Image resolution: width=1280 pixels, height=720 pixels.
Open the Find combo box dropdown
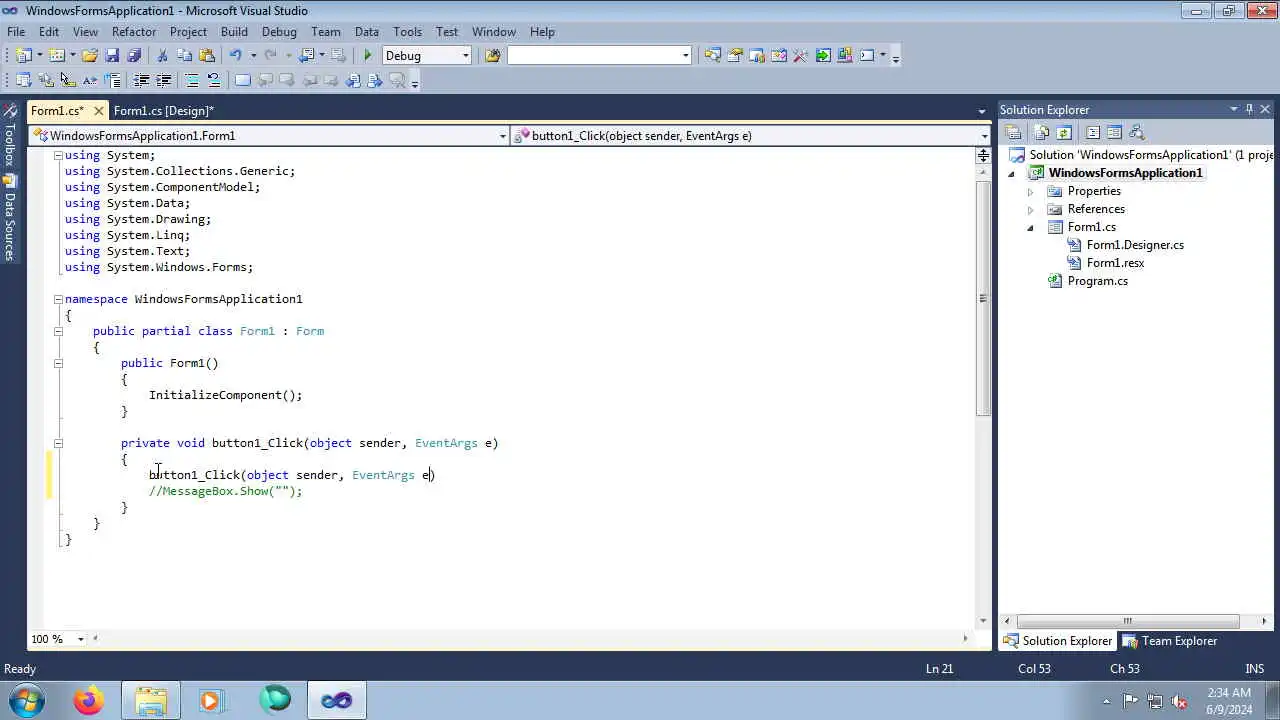(x=685, y=56)
